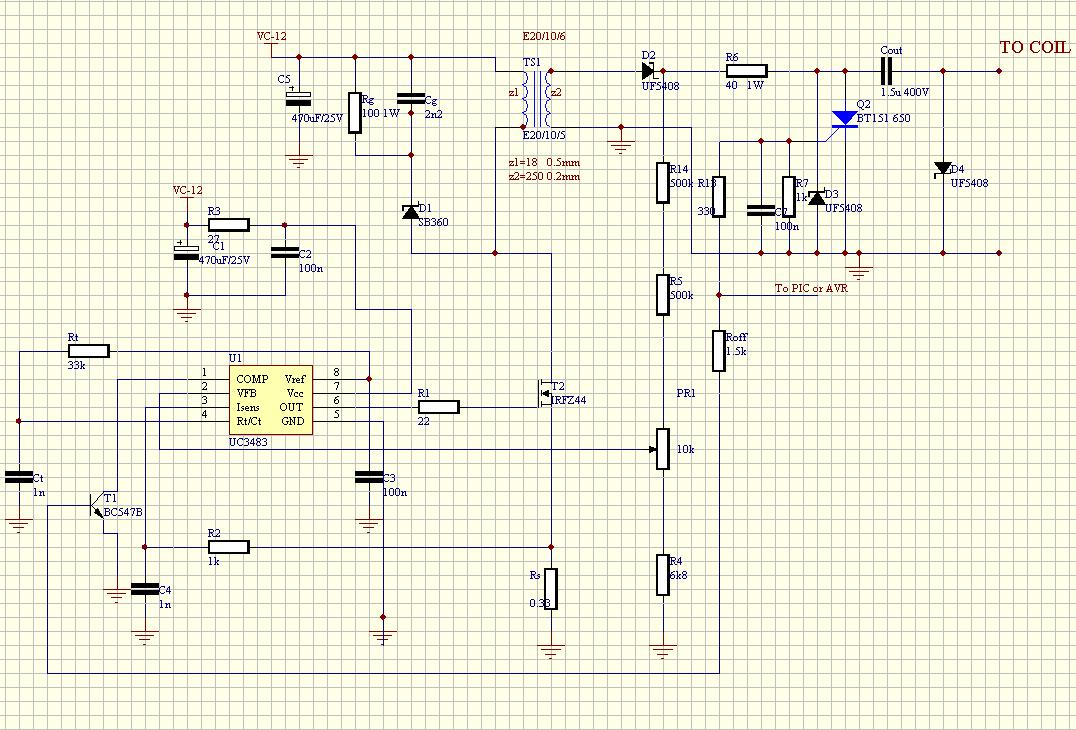The image size is (1076, 730).
Task: Click the D2 UF5408 diode symbol
Action: [x=647, y=71]
